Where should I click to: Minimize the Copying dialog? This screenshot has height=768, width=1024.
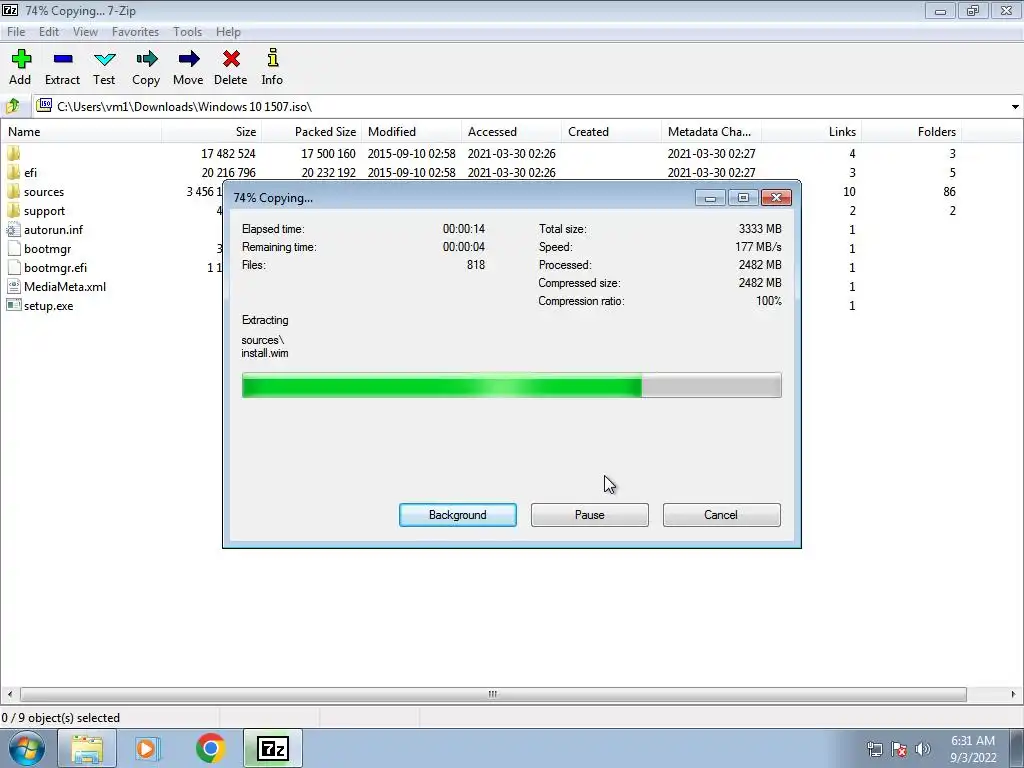pos(710,197)
